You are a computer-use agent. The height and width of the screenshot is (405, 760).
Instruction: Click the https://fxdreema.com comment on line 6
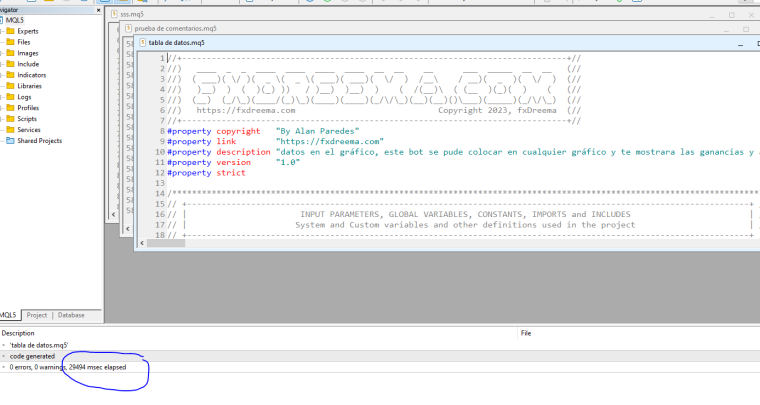click(246, 110)
